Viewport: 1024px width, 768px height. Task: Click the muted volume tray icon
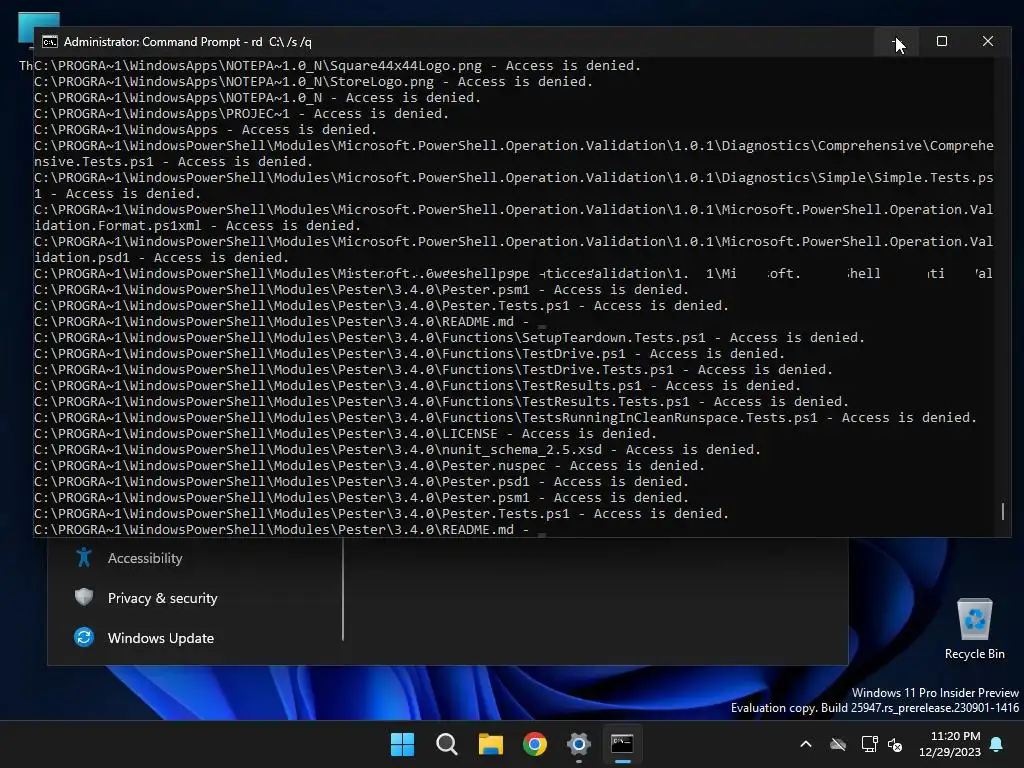click(895, 744)
